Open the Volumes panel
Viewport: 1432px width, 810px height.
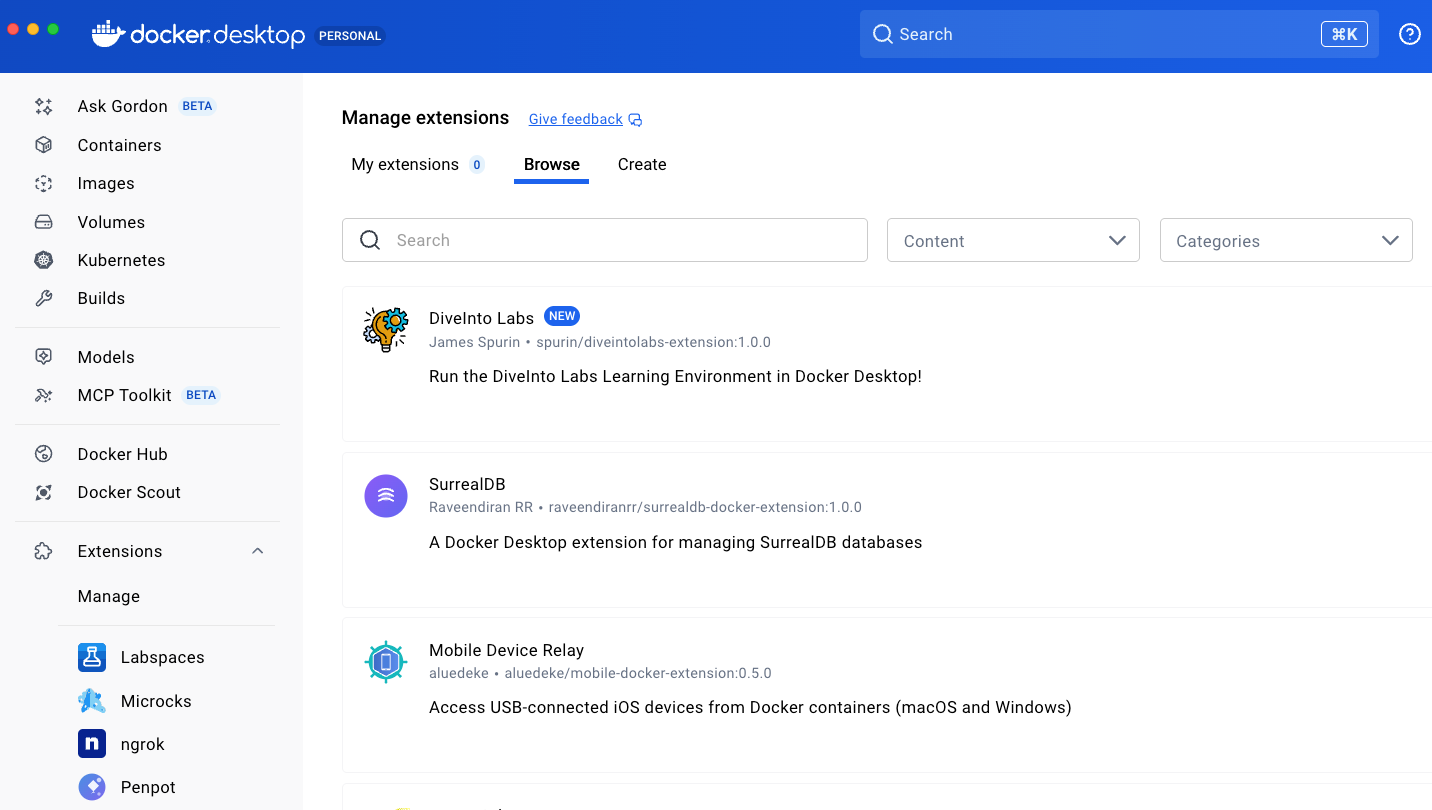[110, 221]
